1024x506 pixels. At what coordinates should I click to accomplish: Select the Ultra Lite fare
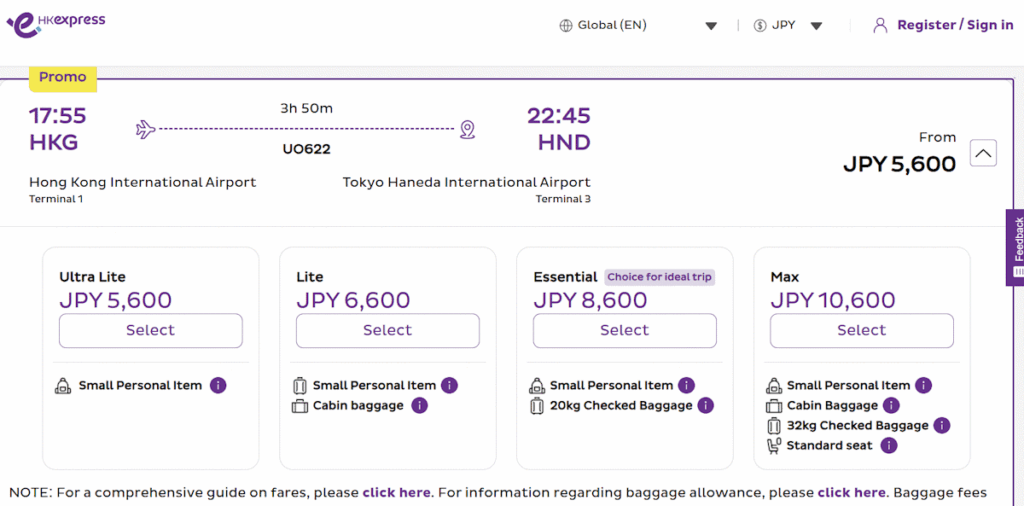(x=150, y=330)
